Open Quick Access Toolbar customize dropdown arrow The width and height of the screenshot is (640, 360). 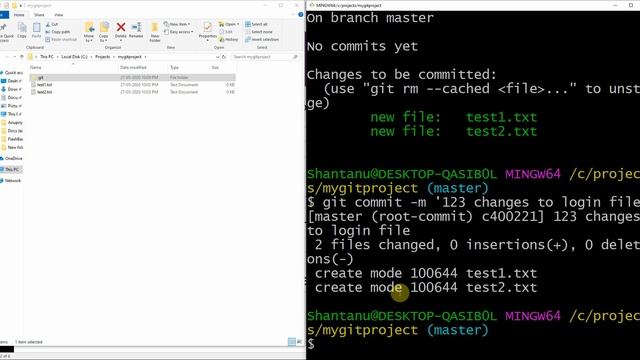pyautogui.click(x=21, y=6)
